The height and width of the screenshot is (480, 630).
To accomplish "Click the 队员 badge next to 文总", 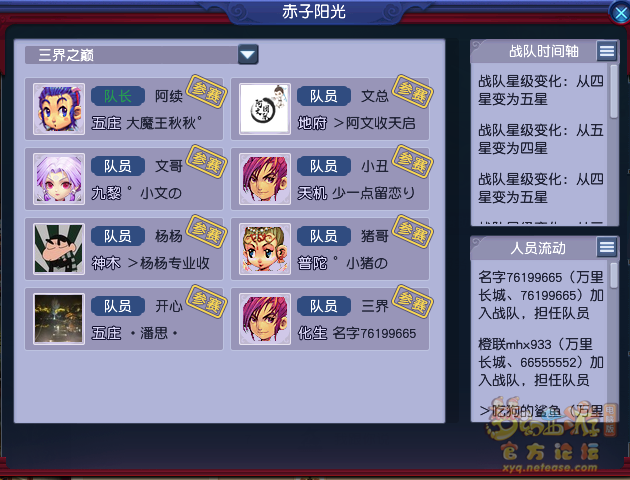I will (324, 96).
